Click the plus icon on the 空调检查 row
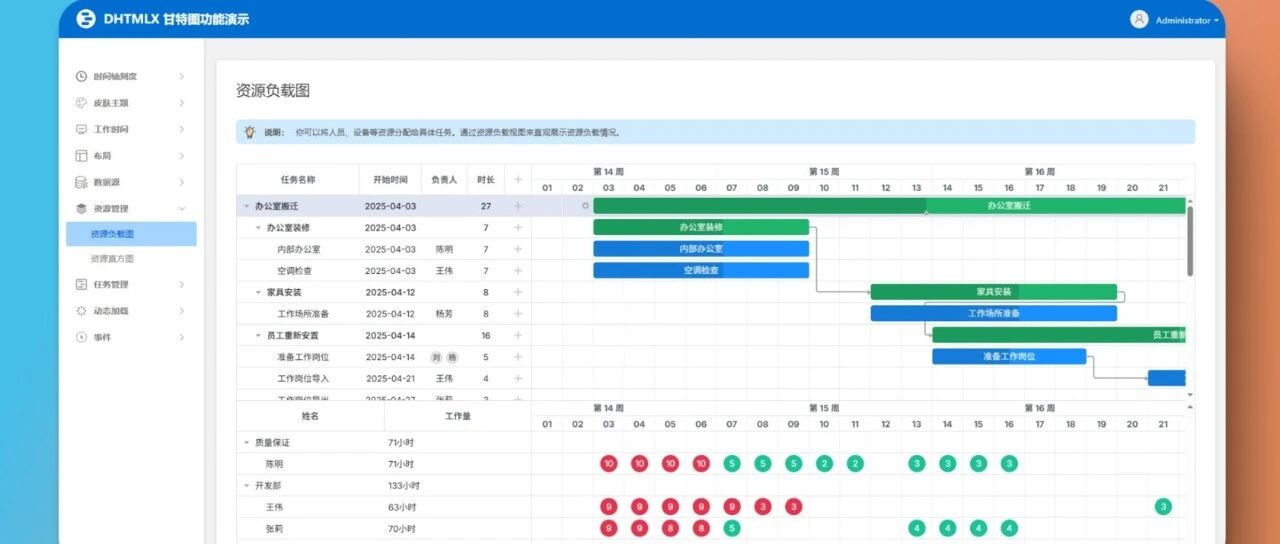 tap(518, 270)
